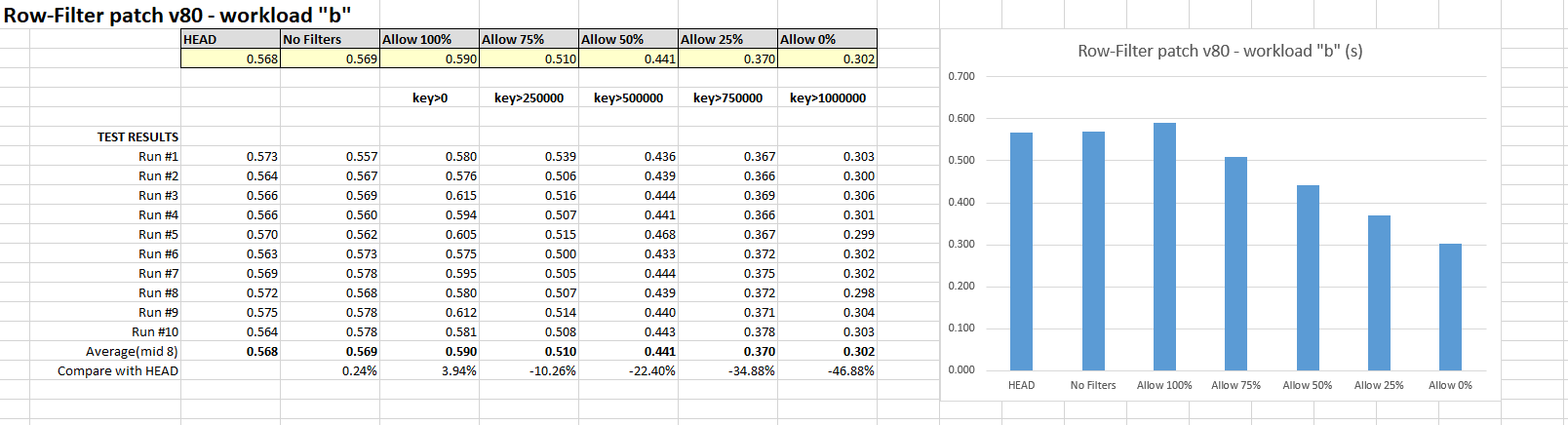Click the yellow summary cell showing 0.302
Image resolution: width=1568 pixels, height=425 pixels.
click(x=827, y=58)
